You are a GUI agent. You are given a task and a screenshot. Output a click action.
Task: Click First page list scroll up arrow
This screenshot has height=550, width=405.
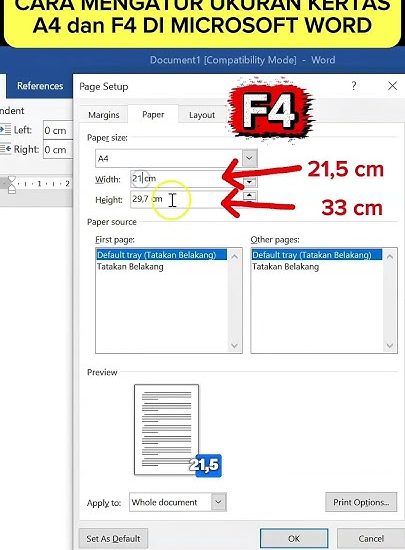(x=235, y=256)
